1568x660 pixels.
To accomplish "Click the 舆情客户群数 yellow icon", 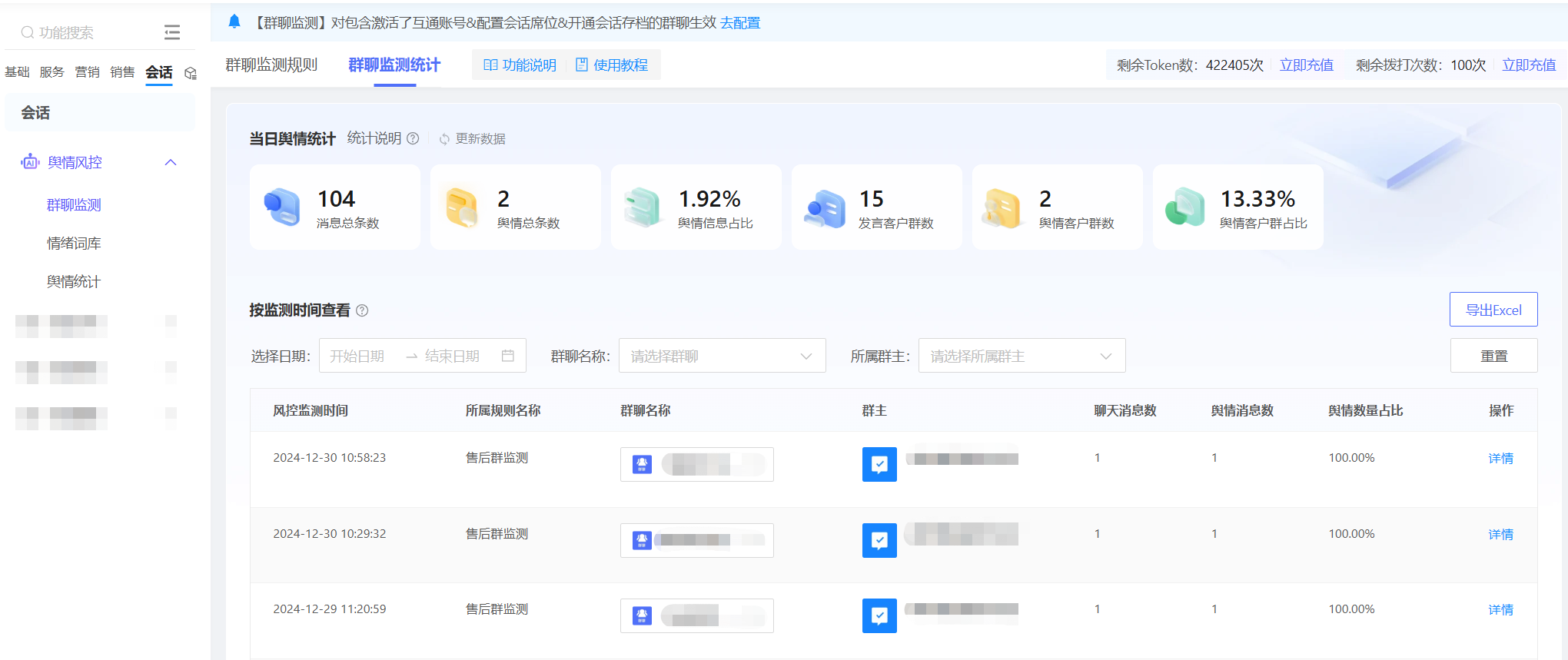I will point(1003,207).
